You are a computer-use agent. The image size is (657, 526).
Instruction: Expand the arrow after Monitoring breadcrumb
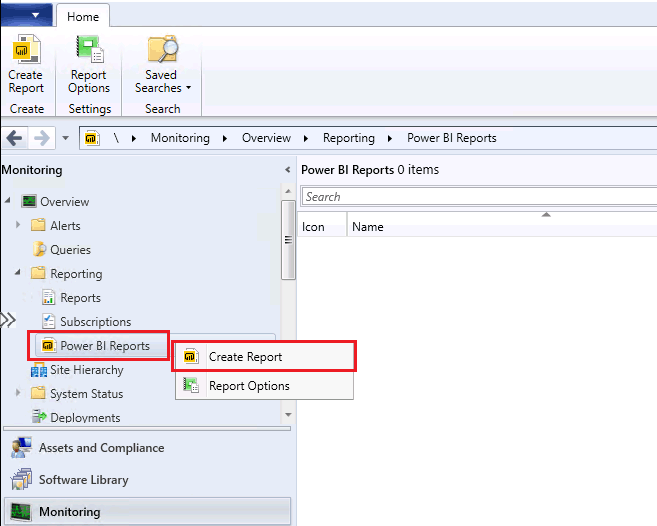(225, 138)
